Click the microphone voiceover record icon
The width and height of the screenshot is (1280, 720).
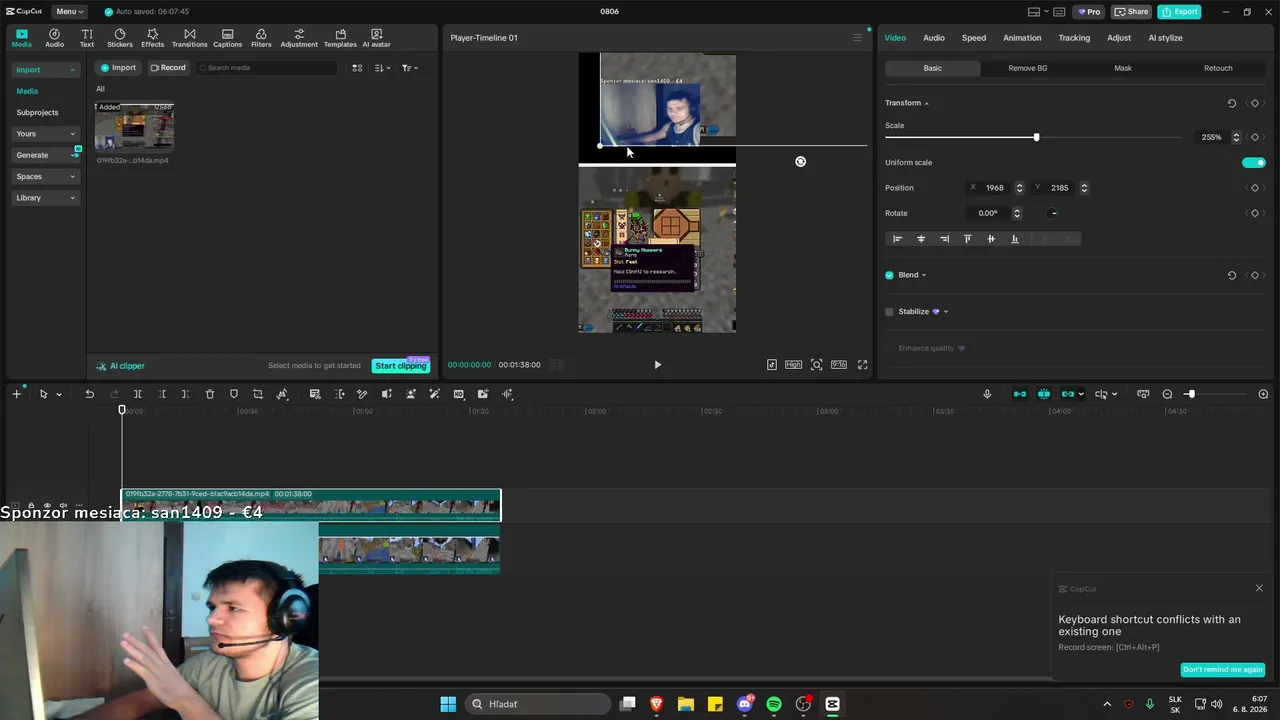987,394
